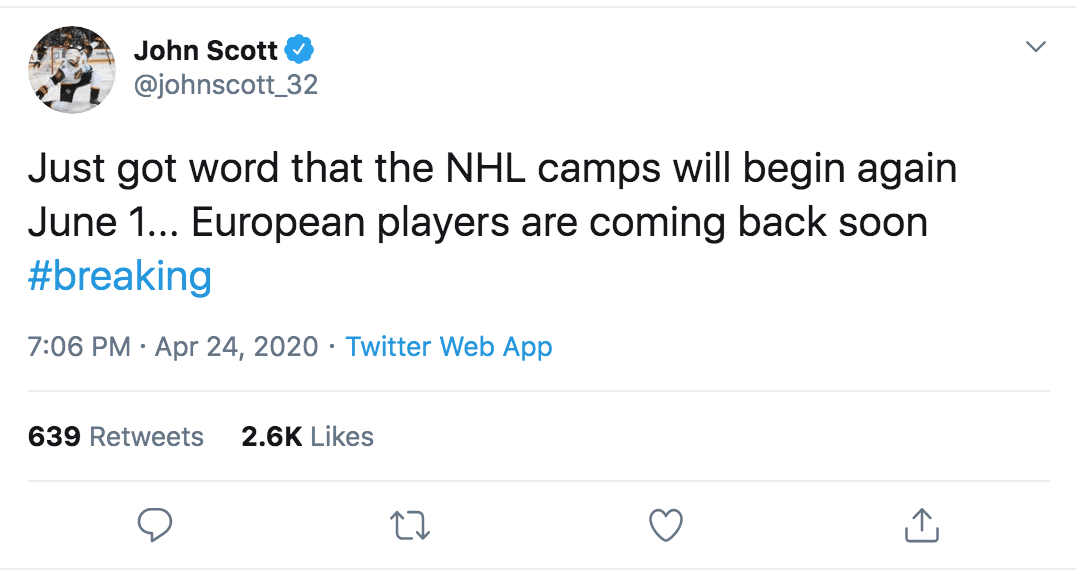The height and width of the screenshot is (570, 1076).
Task: View the Retweets list label
Action: pos(146,437)
